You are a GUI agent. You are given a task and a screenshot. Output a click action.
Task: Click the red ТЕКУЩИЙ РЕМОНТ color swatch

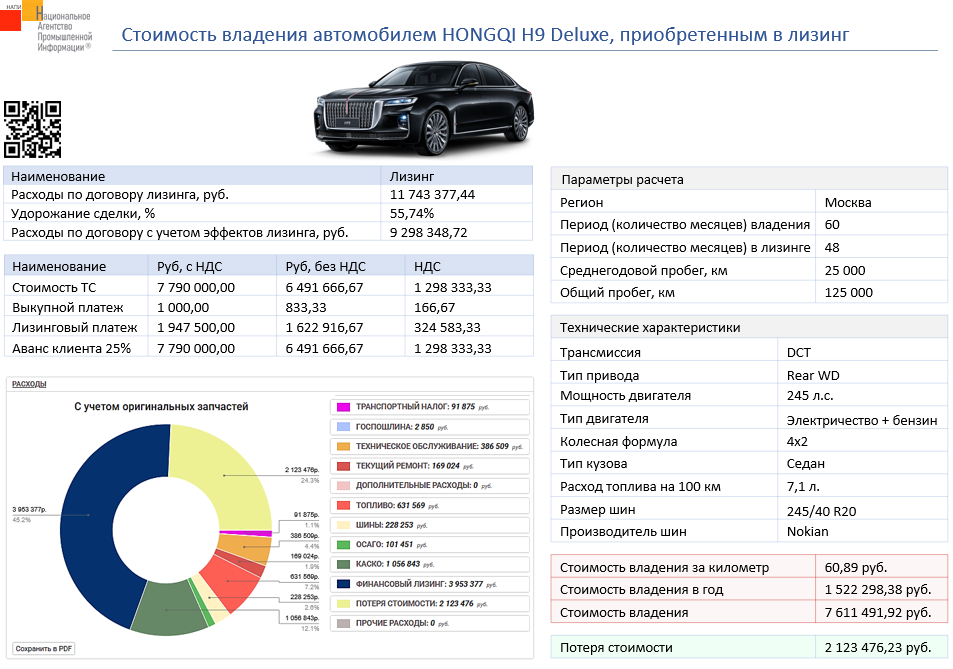click(x=343, y=466)
